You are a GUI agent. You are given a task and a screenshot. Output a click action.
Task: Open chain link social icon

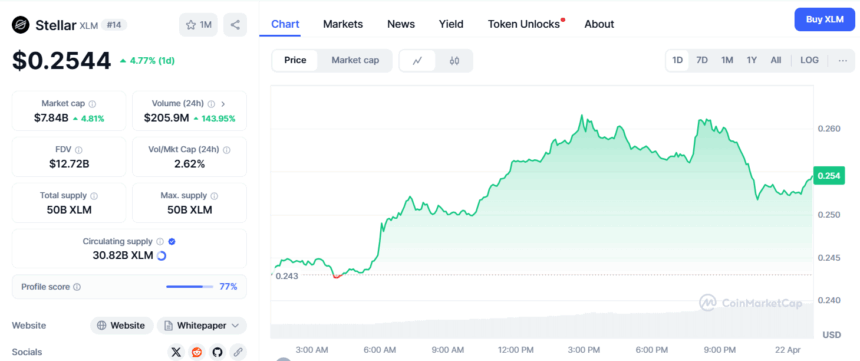point(237,352)
